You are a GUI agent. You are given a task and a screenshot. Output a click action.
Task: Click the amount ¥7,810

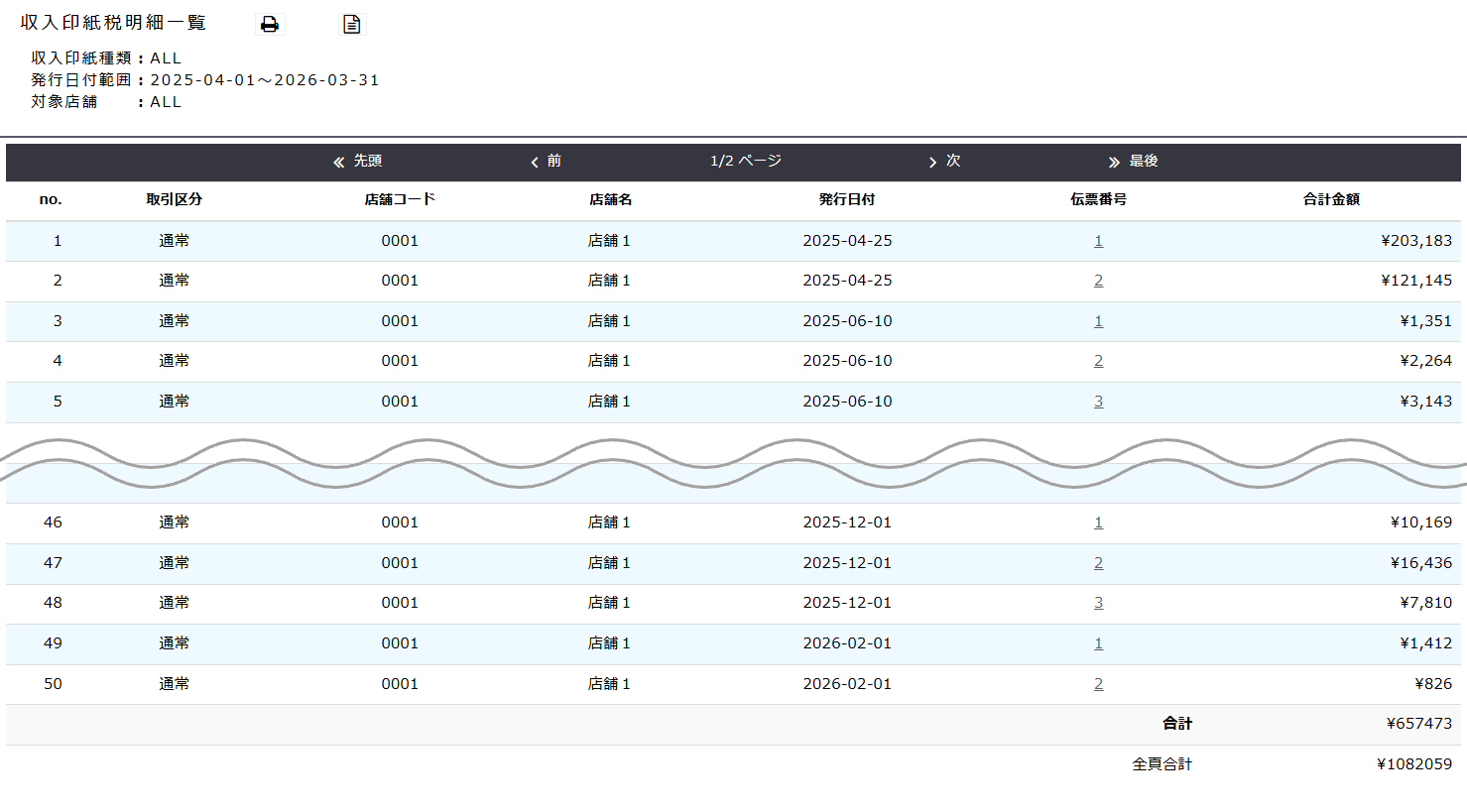click(x=1425, y=603)
